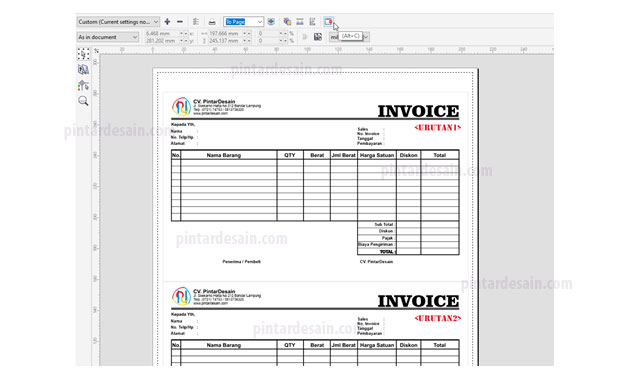Click the first CV. PintarDesain logo

pyautogui.click(x=181, y=106)
